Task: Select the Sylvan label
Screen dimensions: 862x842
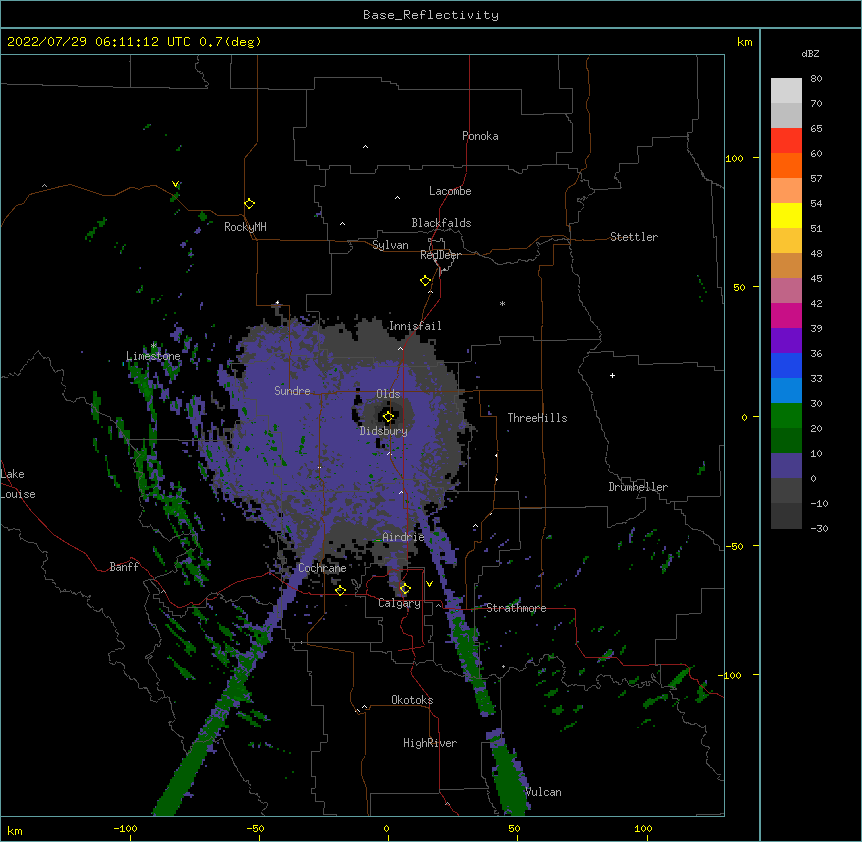Action: coord(390,245)
